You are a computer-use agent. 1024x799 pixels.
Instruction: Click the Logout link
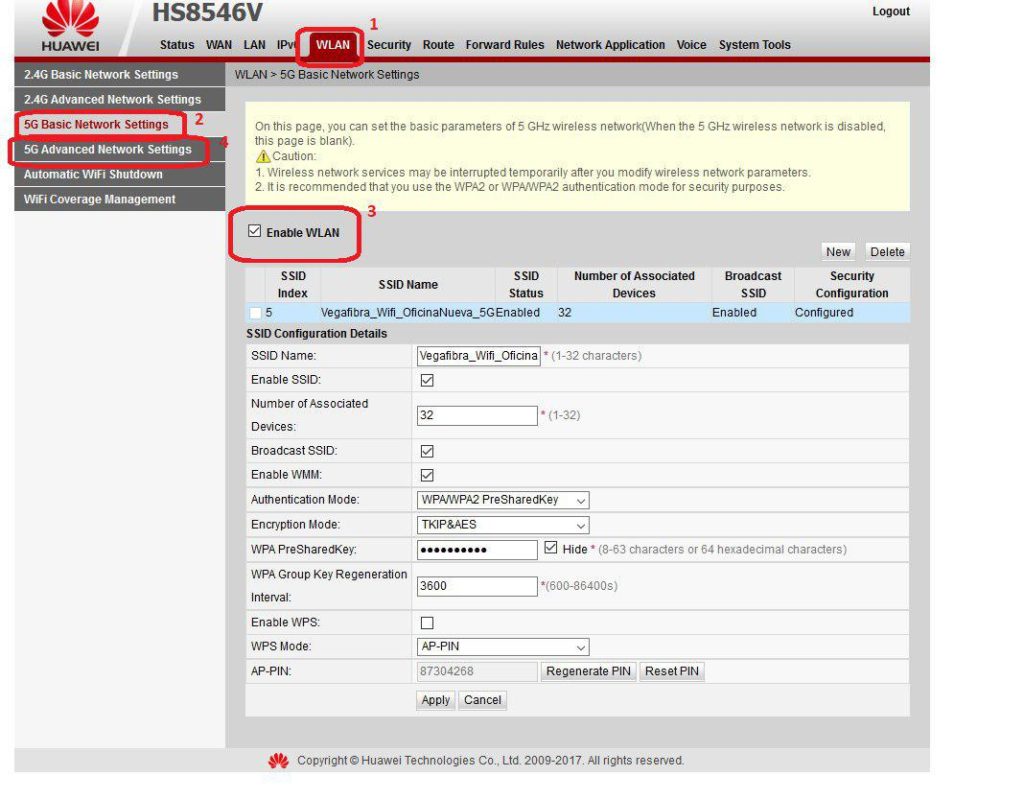[x=891, y=12]
